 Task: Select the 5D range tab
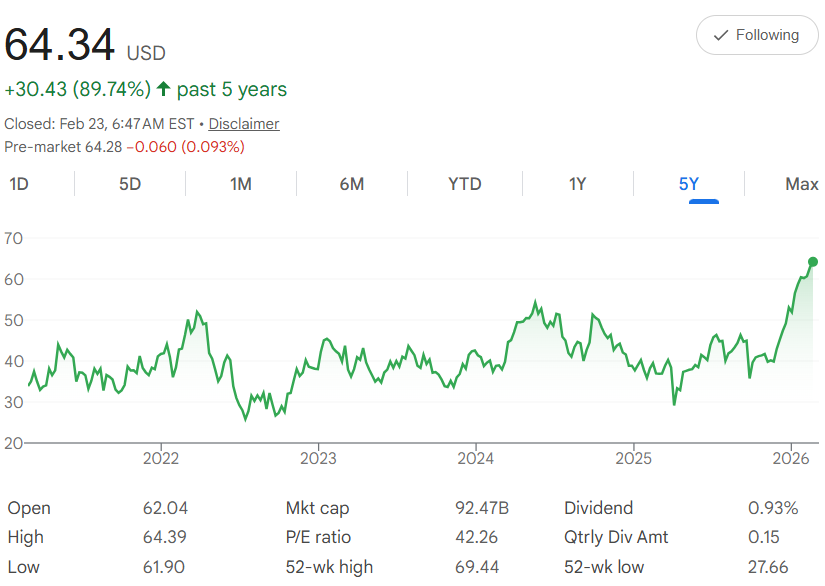(x=130, y=184)
